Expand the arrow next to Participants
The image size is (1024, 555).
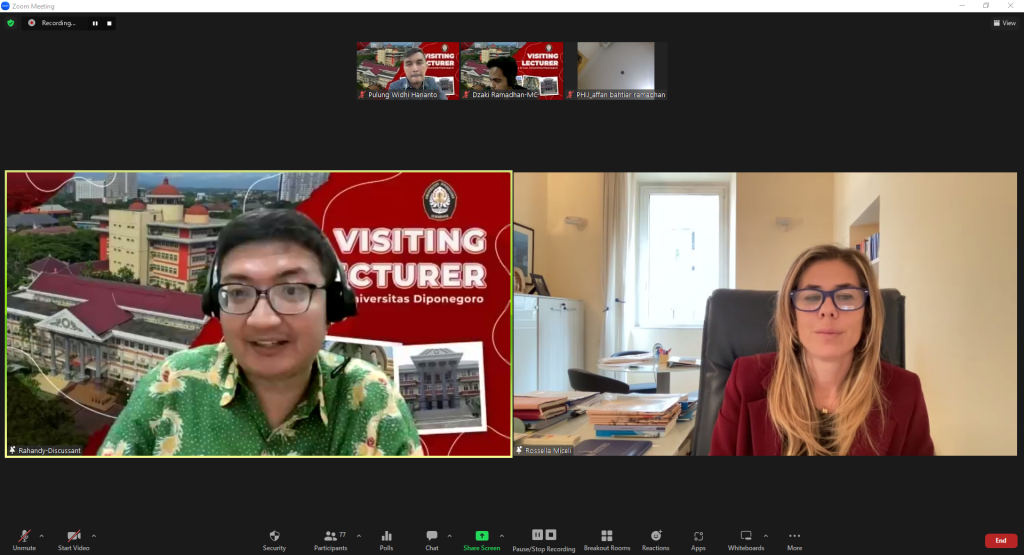[x=359, y=536]
